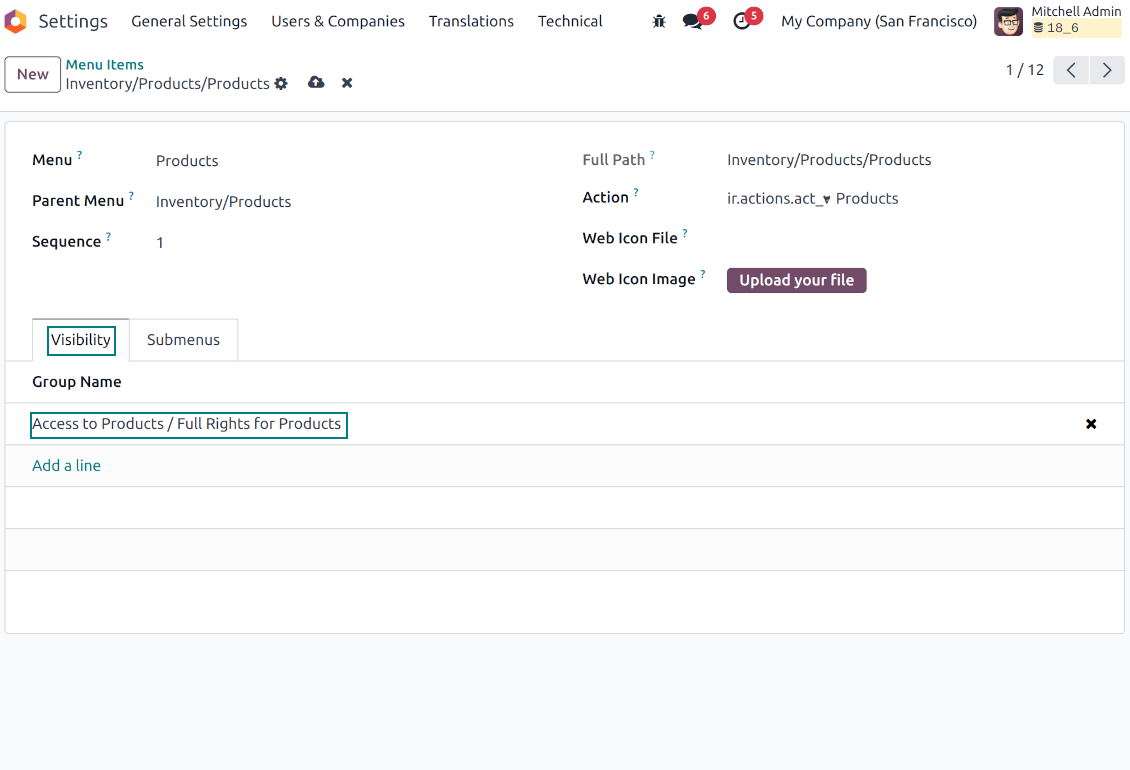Click Mitchell Admin user avatar
Screen dimensions: 1130x770
click(x=1008, y=21)
